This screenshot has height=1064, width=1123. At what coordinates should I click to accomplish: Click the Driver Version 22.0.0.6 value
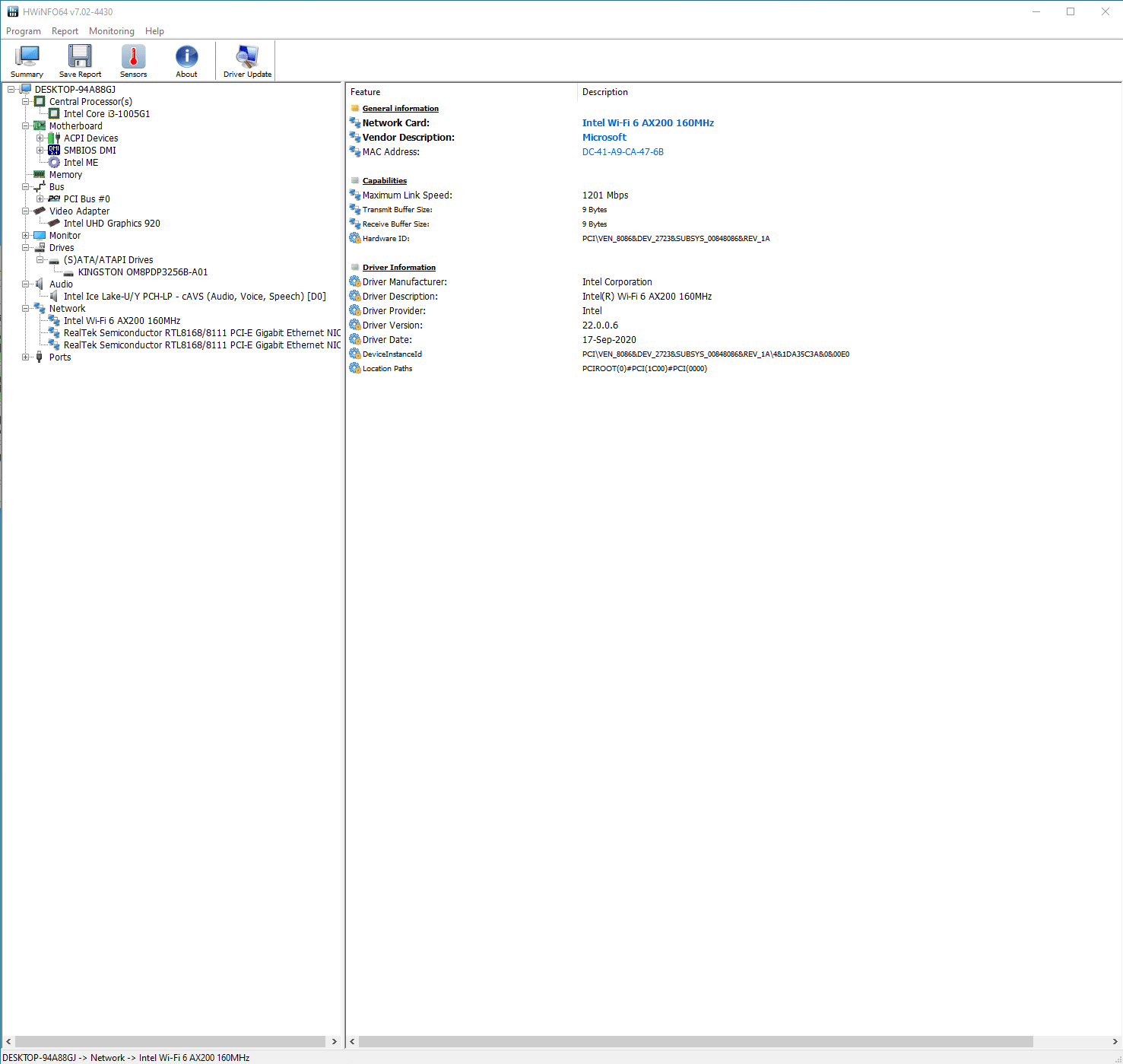600,326
